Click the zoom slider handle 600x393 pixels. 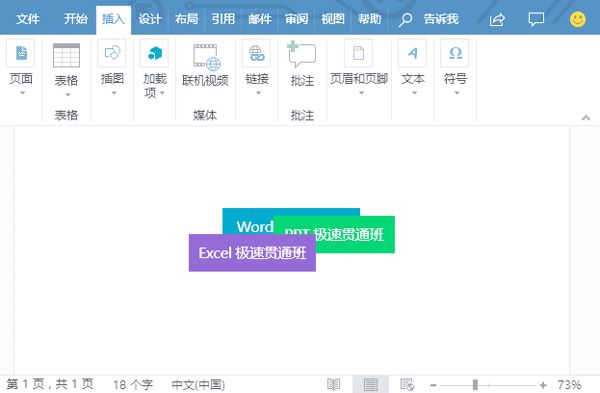[x=475, y=385]
